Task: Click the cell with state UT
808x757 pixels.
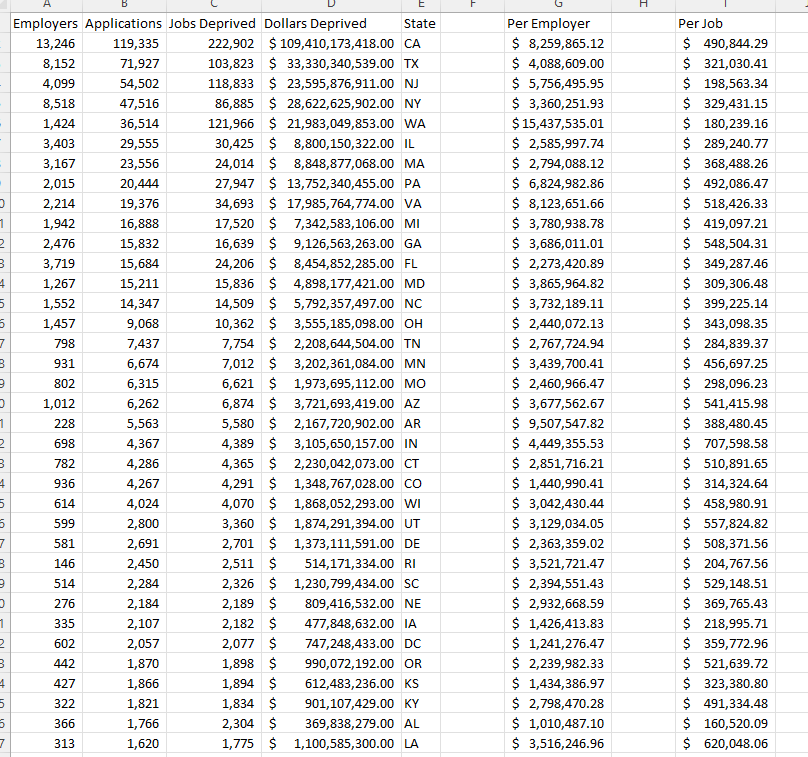Action: coord(421,524)
